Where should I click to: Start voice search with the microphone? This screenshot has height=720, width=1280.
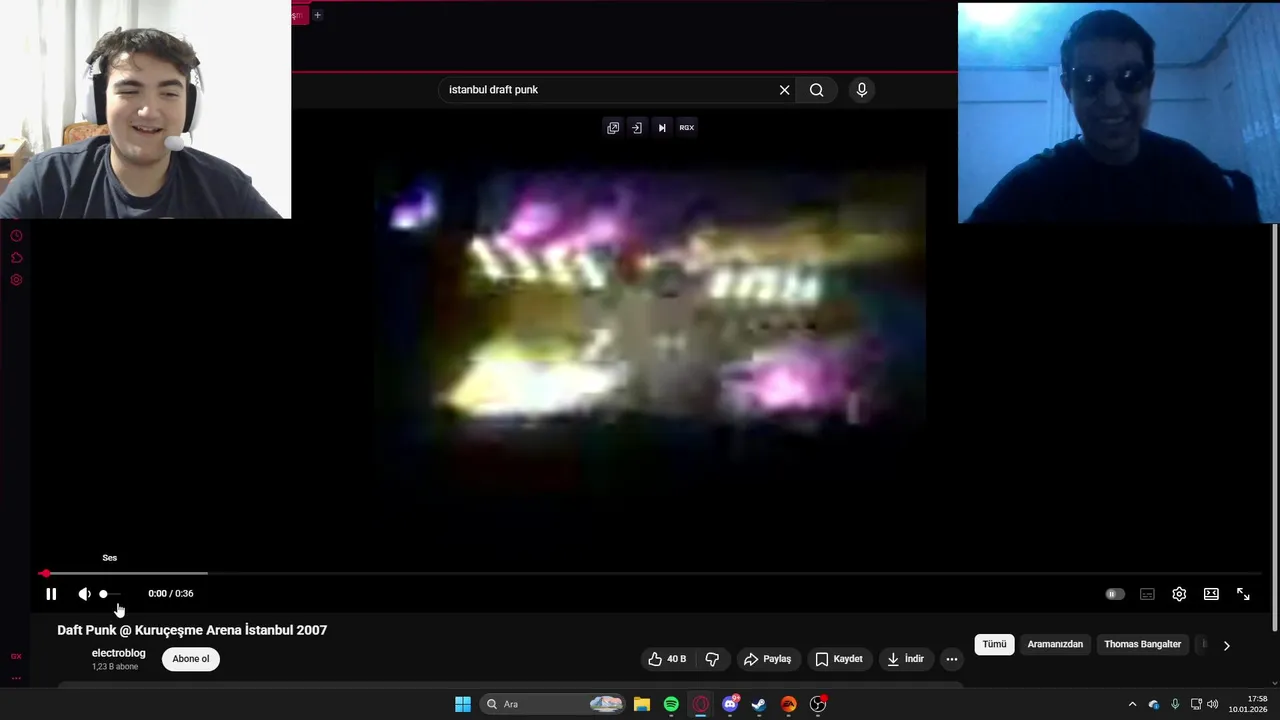[862, 90]
